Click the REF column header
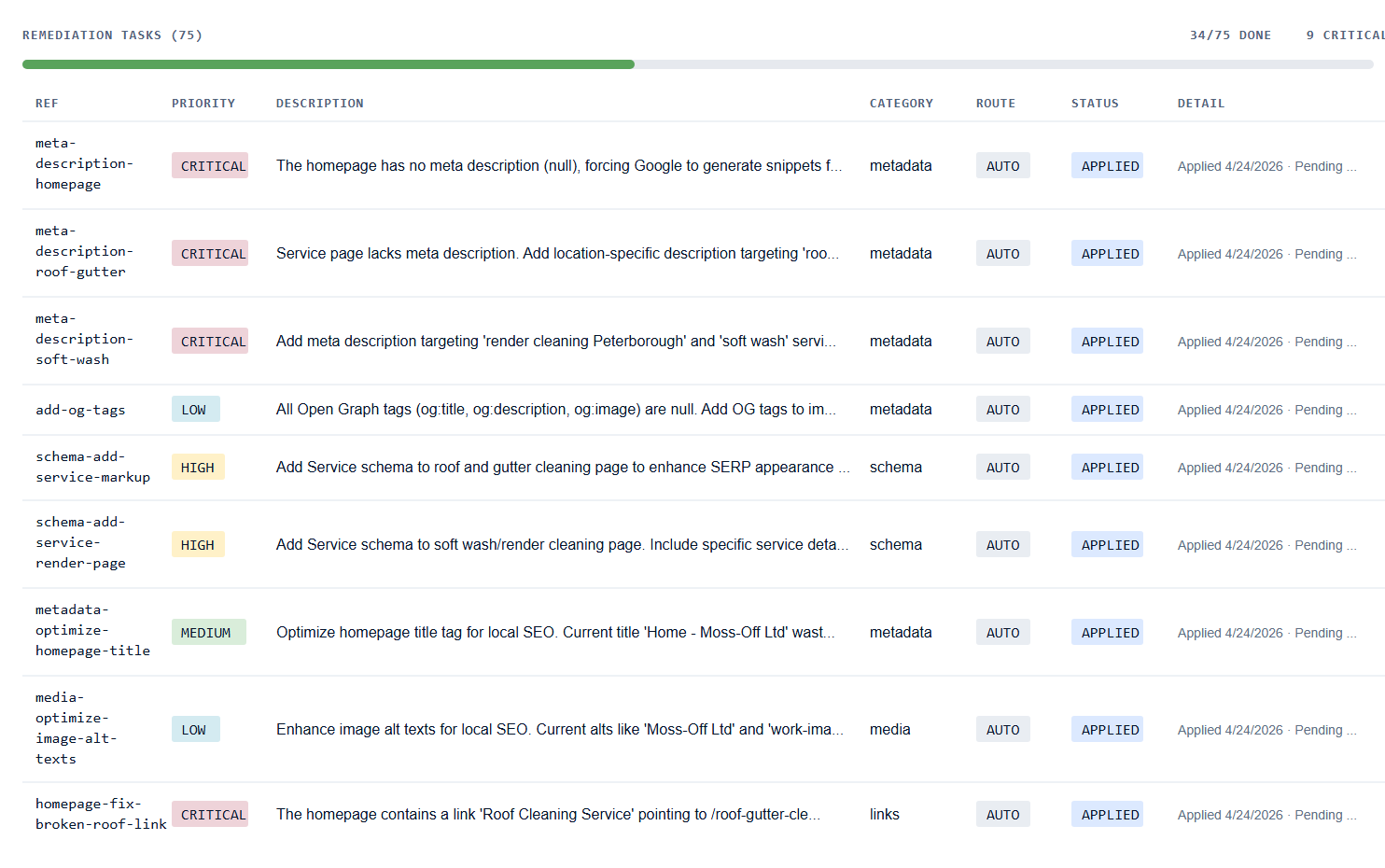Image resolution: width=1385 pixels, height=868 pixels. click(47, 104)
